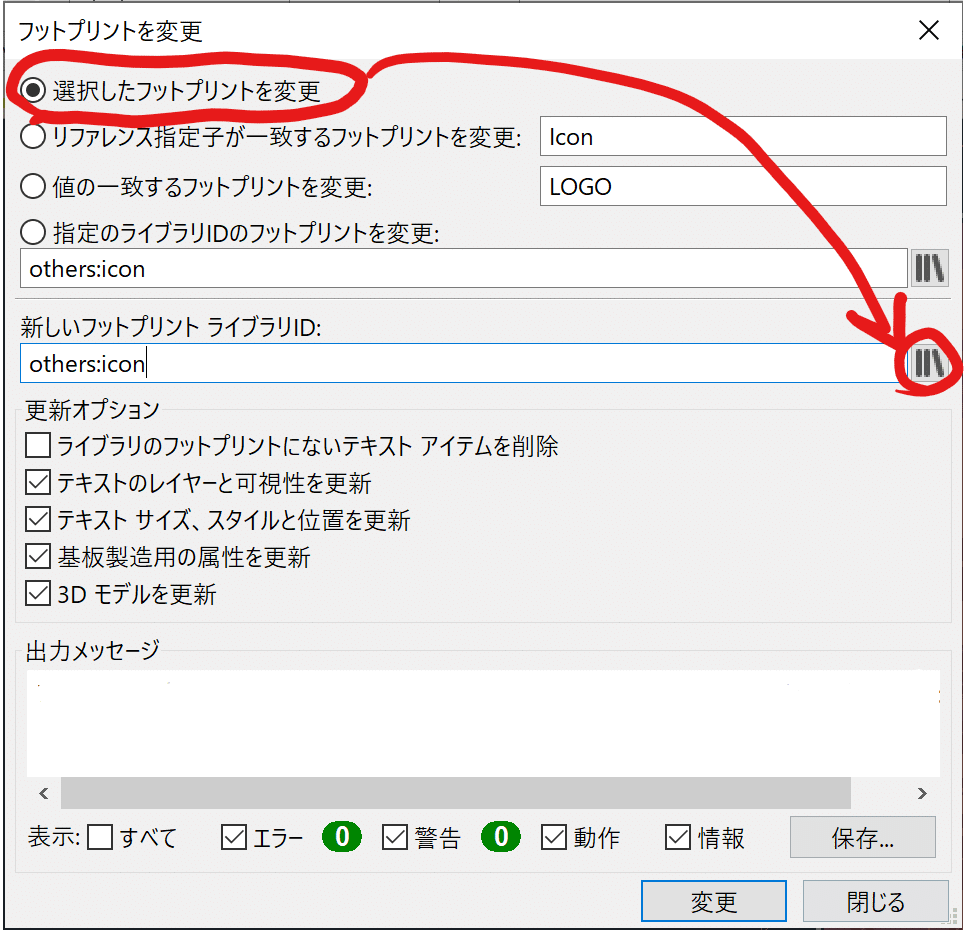Click output message scrollbar left arrow
This screenshot has width=968, height=930.
(43, 793)
